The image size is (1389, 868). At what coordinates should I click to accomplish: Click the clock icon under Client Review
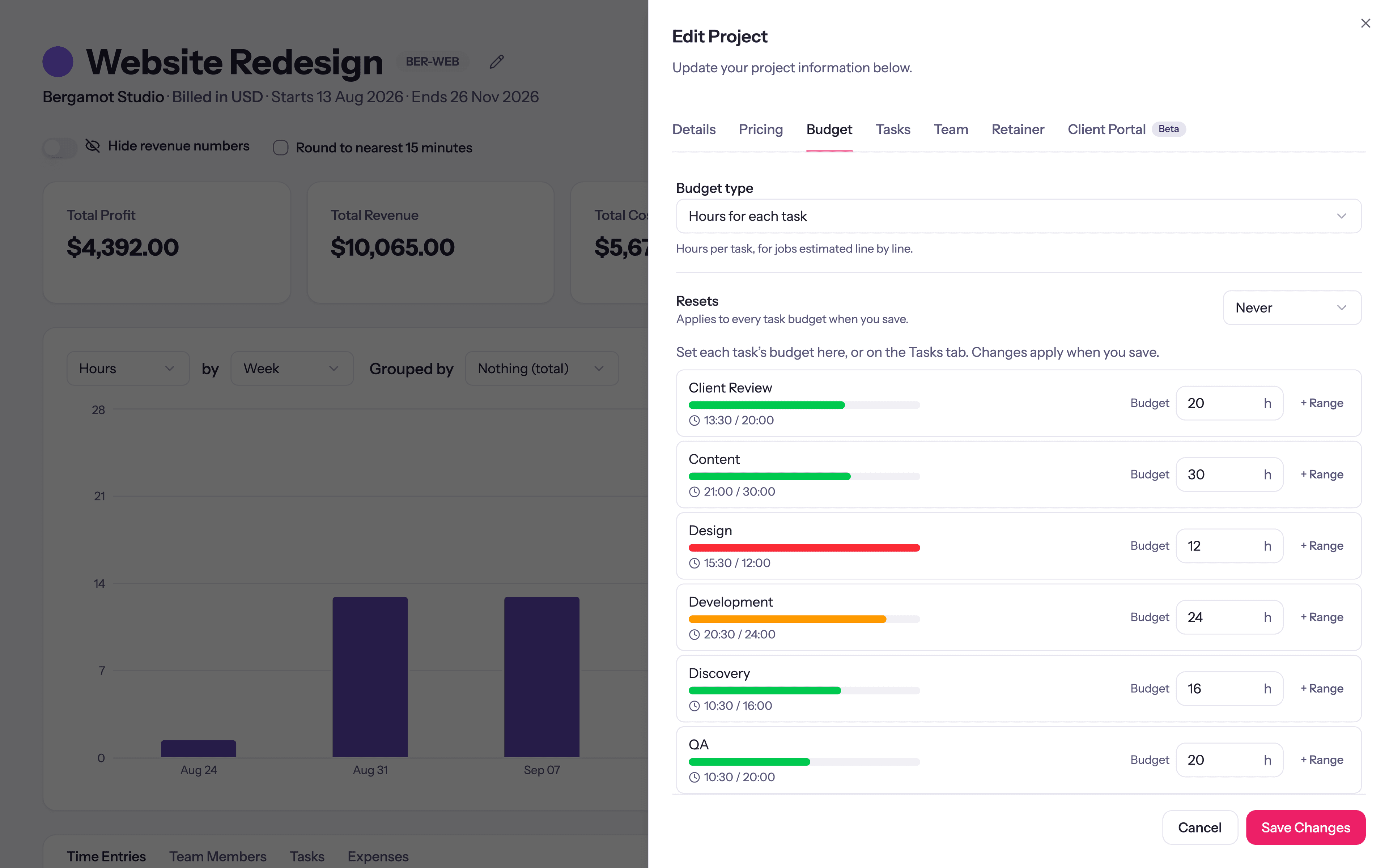pyautogui.click(x=694, y=420)
